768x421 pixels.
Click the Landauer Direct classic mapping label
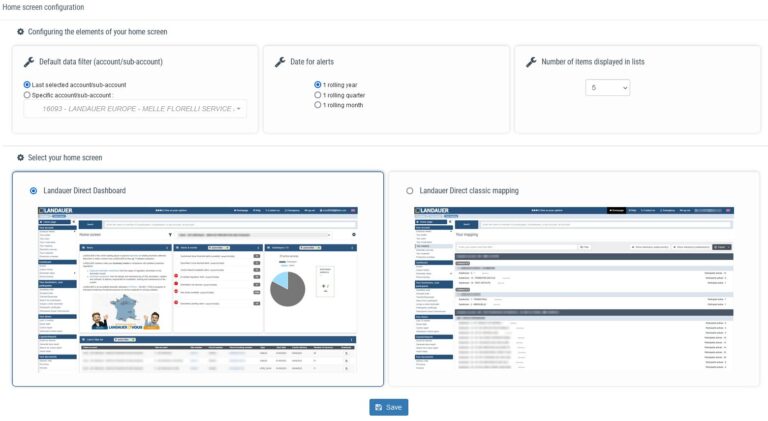469,191
